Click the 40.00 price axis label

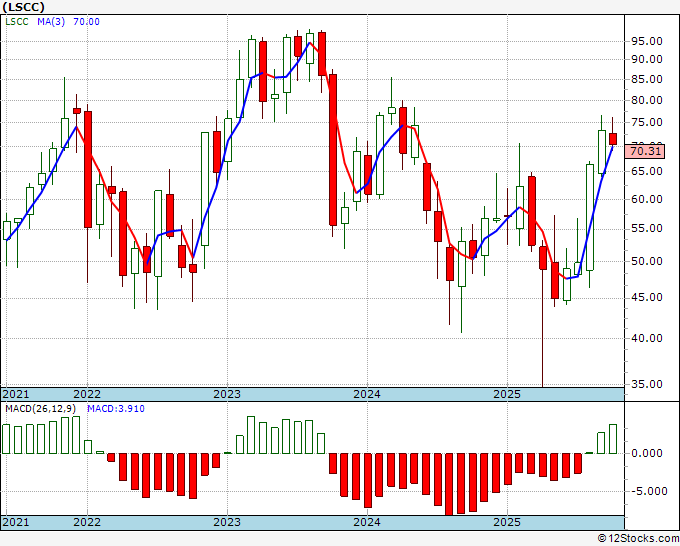click(x=647, y=338)
